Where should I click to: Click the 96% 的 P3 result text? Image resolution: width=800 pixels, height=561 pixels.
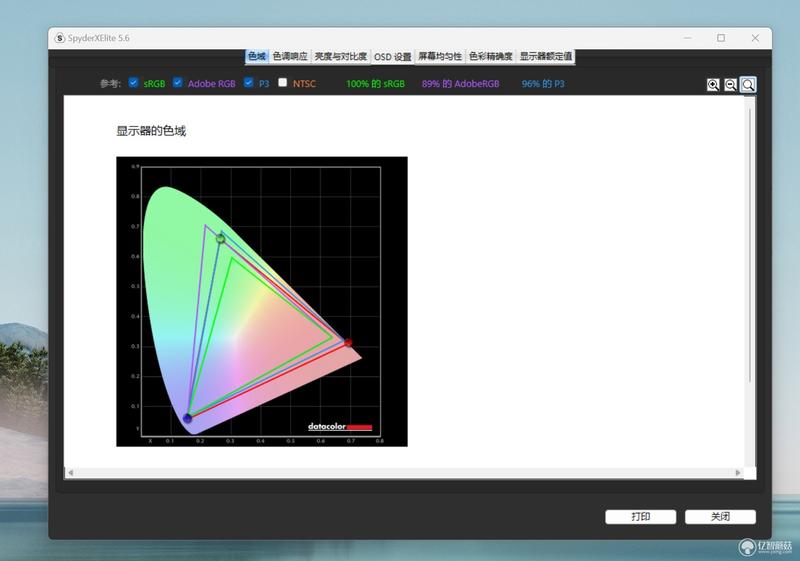click(x=543, y=84)
